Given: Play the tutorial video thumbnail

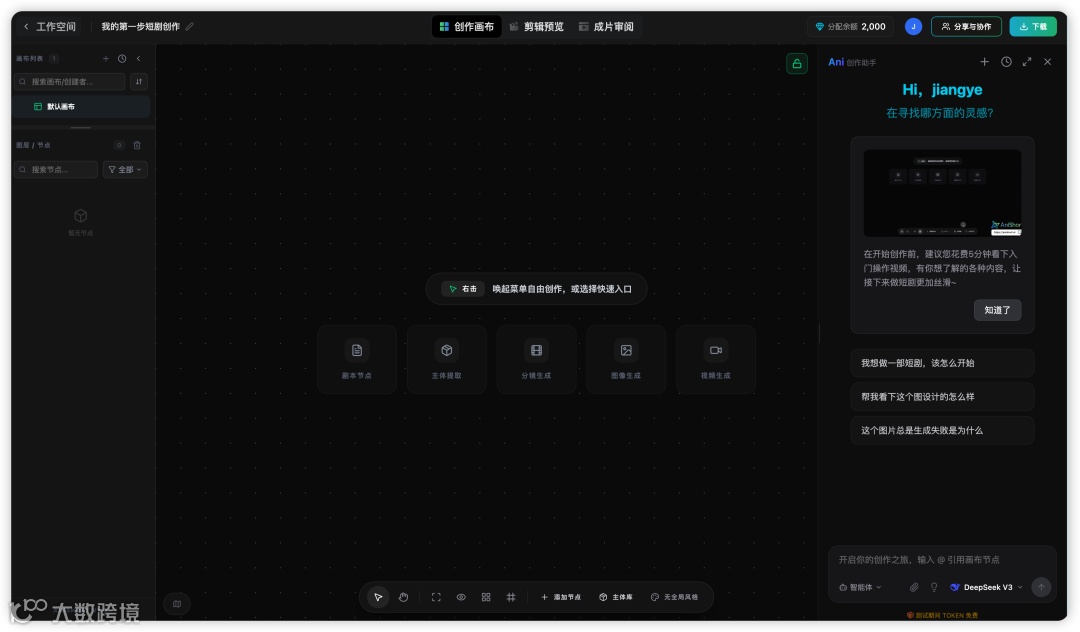Looking at the screenshot, I should click(942, 193).
